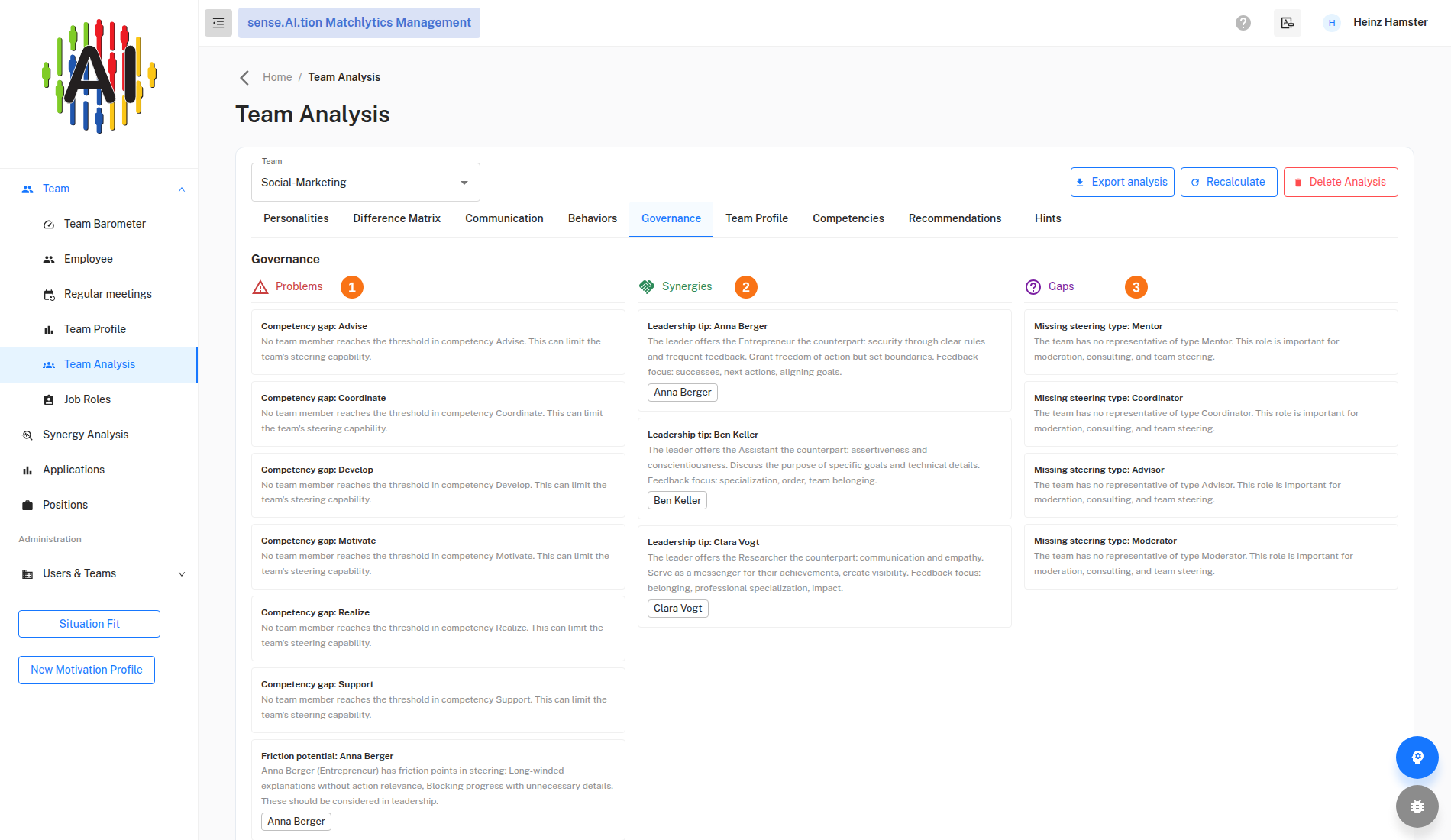Open the Missing steering type: Mentor card
This screenshot has width=1451, height=840.
point(1211,342)
